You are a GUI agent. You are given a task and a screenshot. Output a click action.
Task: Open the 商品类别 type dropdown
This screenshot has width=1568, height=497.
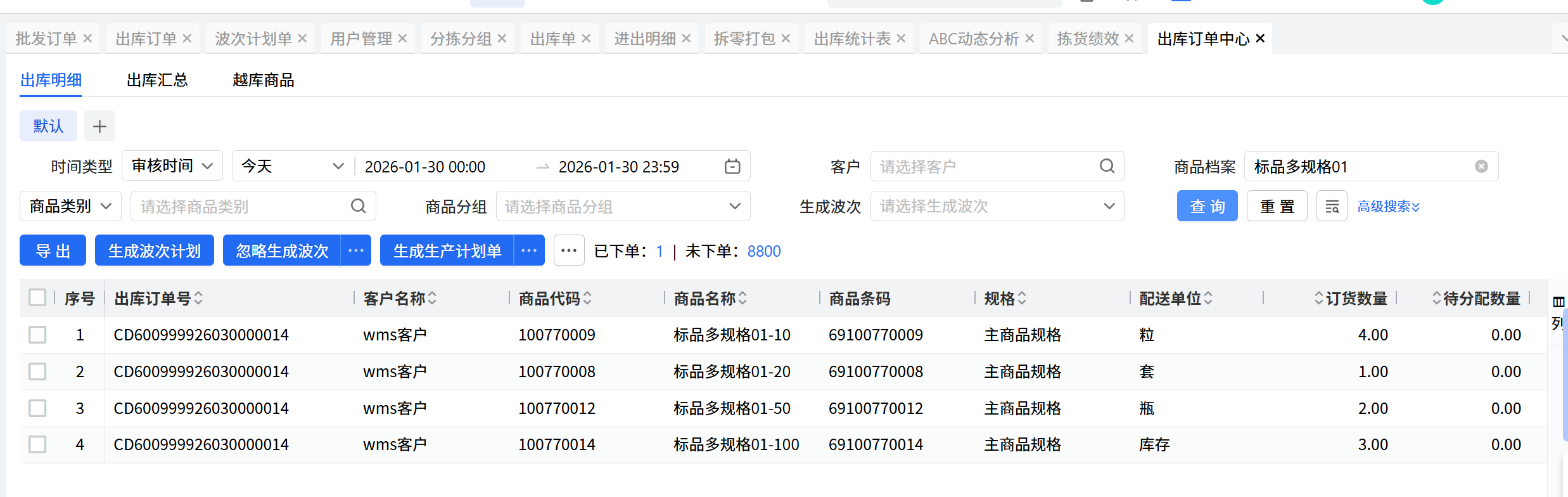(70, 206)
